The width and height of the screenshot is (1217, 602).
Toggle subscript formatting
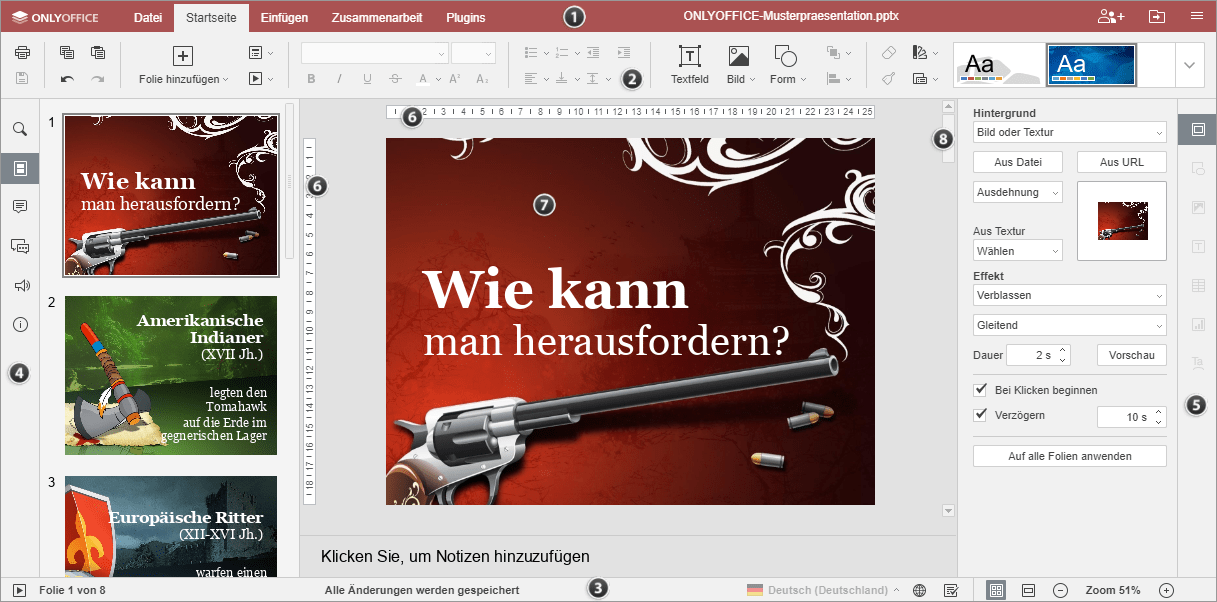[x=482, y=78]
